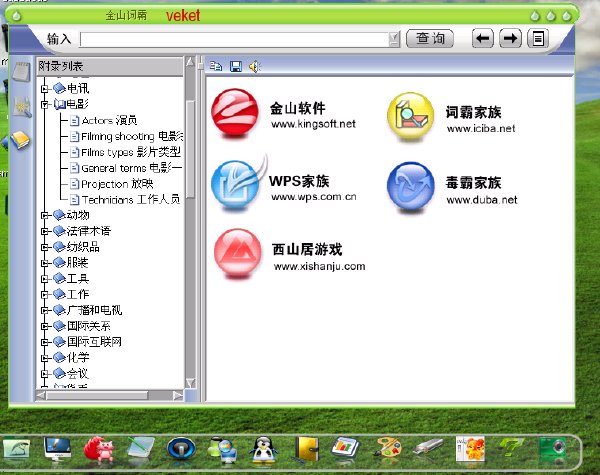Image resolution: width=600 pixels, height=475 pixels.
Task: Click the red 西山居游戏 logo
Action: pos(238,253)
